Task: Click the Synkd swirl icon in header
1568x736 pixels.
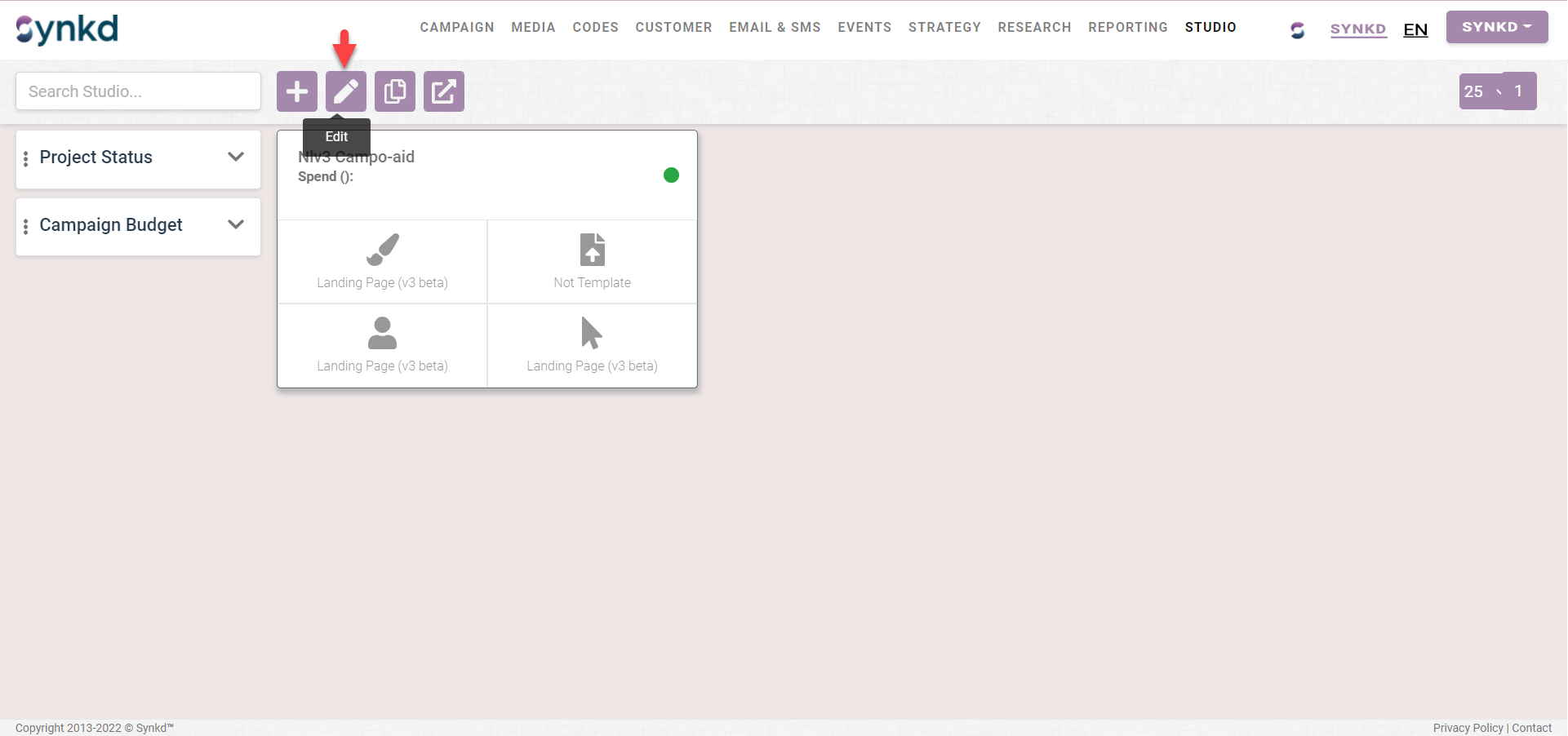Action: click(x=1297, y=30)
